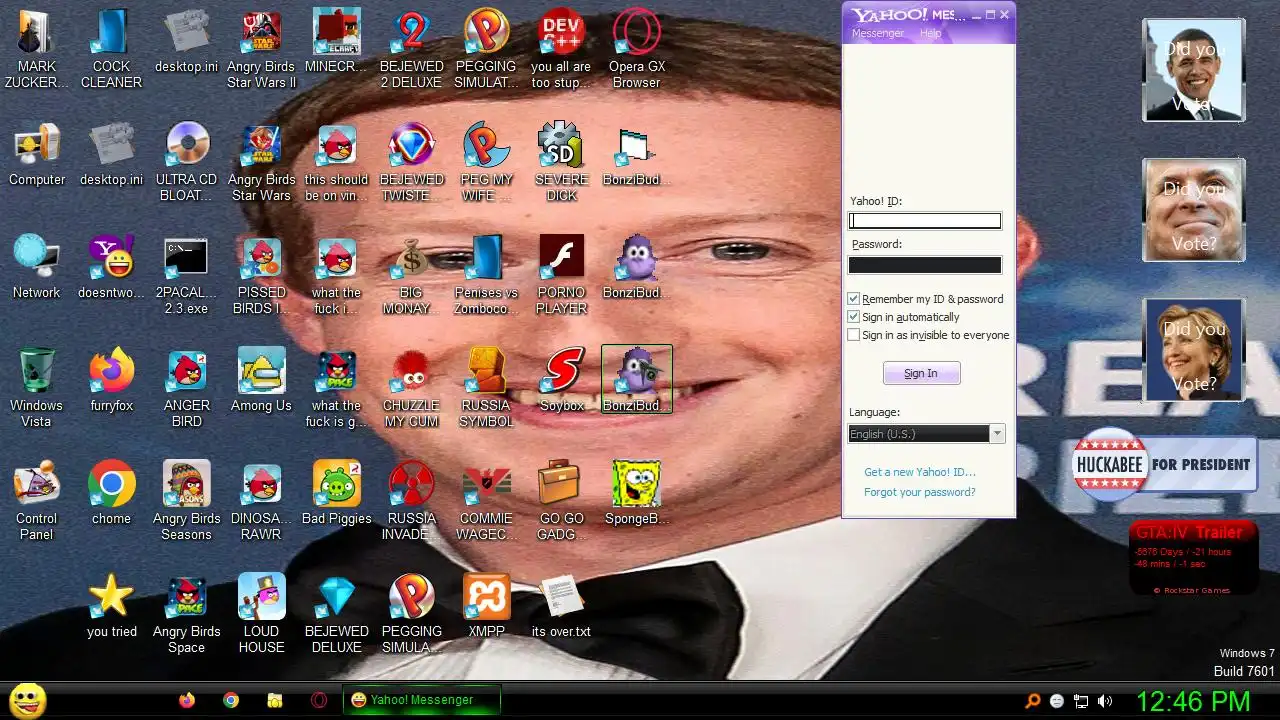The height and width of the screenshot is (720, 1280).
Task: Open the Soybox desktop icon
Action: click(x=562, y=380)
